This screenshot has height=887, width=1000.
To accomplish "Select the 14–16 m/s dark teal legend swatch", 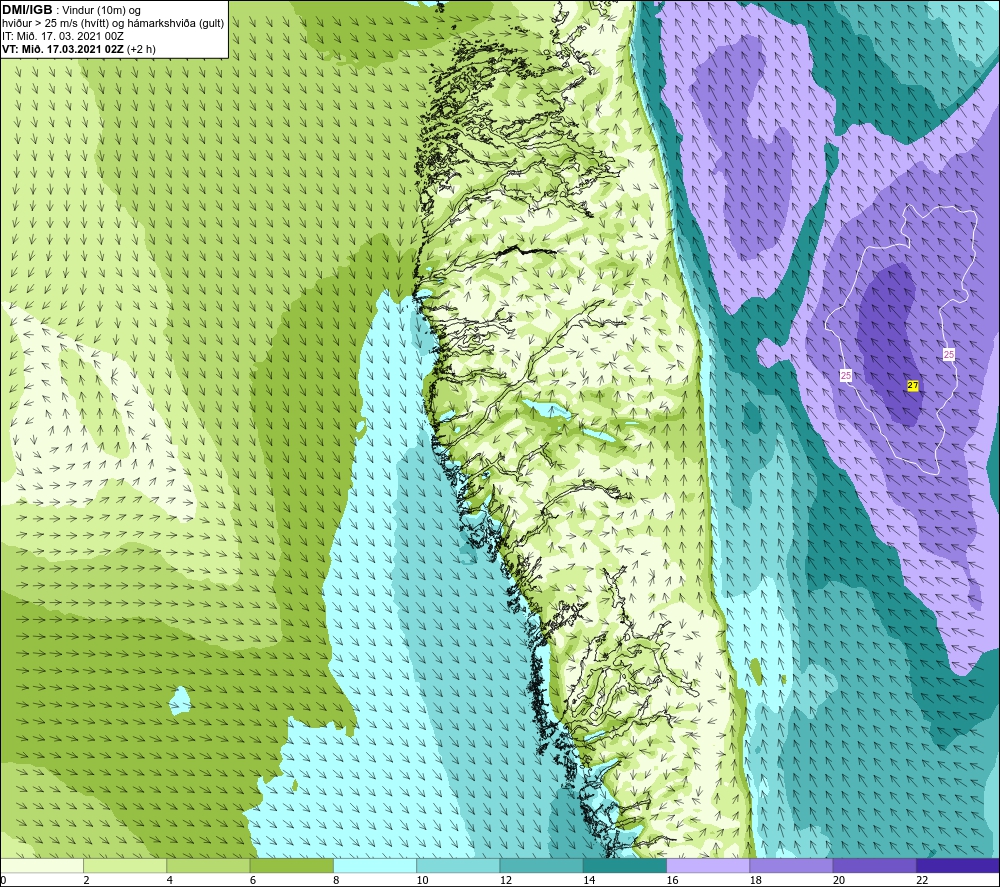I will [625, 865].
